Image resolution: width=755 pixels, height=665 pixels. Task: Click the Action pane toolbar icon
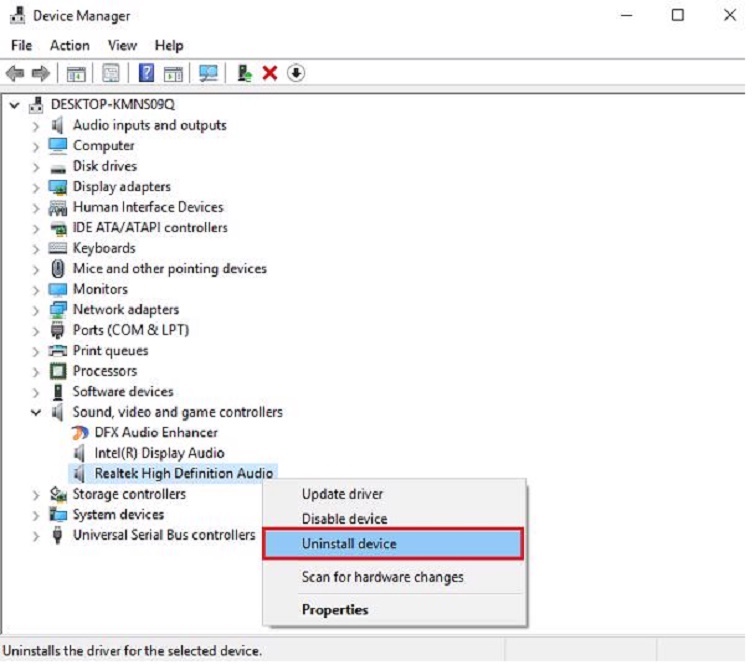pos(173,74)
